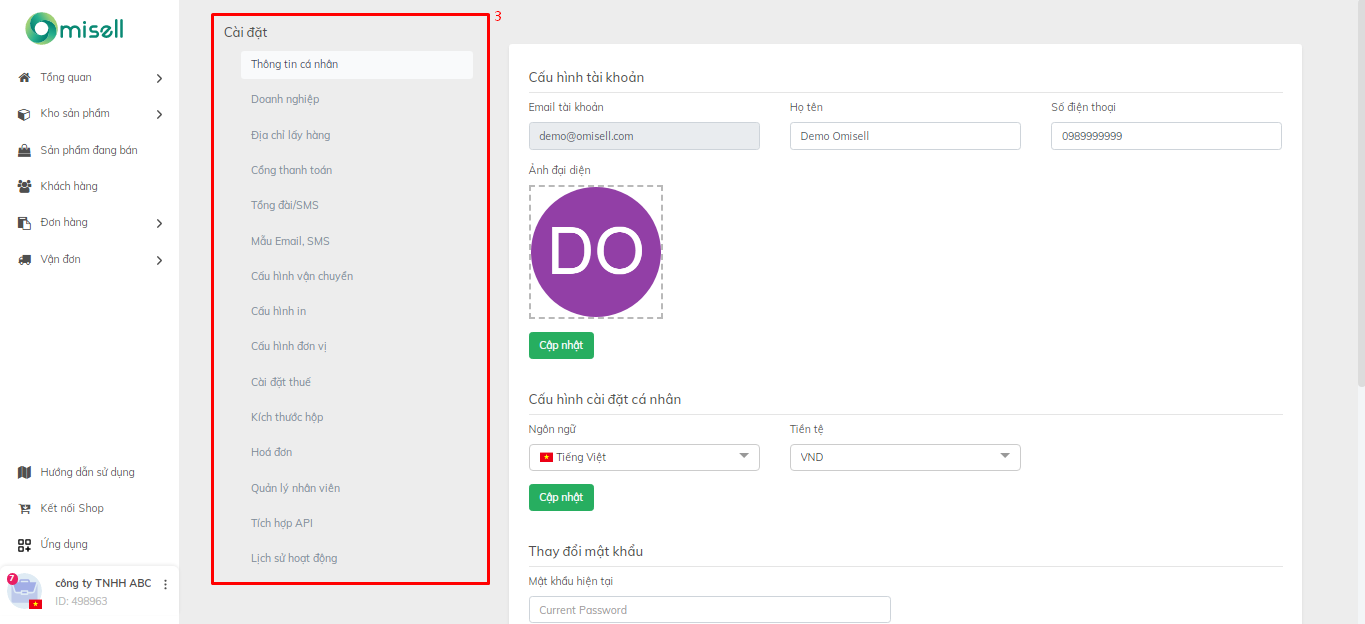Click the Tổng quan home icon
1365x624 pixels.
pos(24,78)
